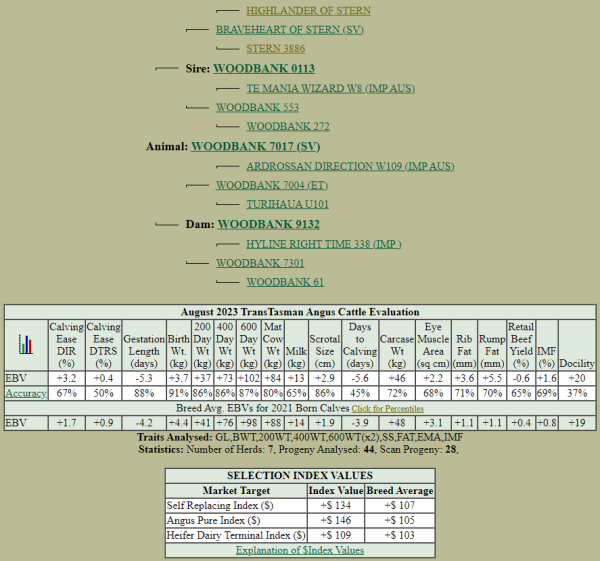Screen dimensions: 600x561
Task: Select August 2023 TransTasman Angus Cattle Evaluation title
Action: 300,312
